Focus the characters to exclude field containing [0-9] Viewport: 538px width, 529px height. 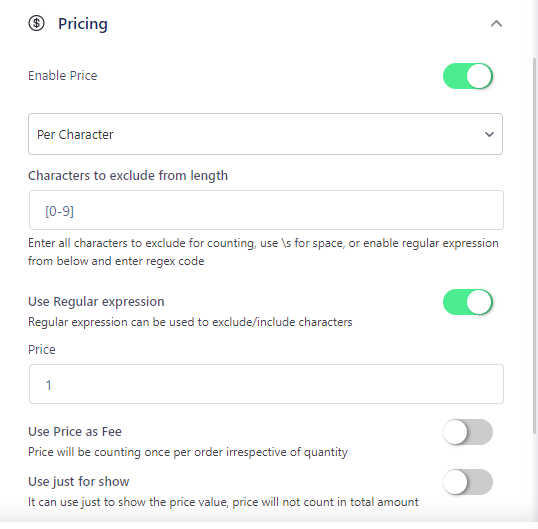(266, 210)
